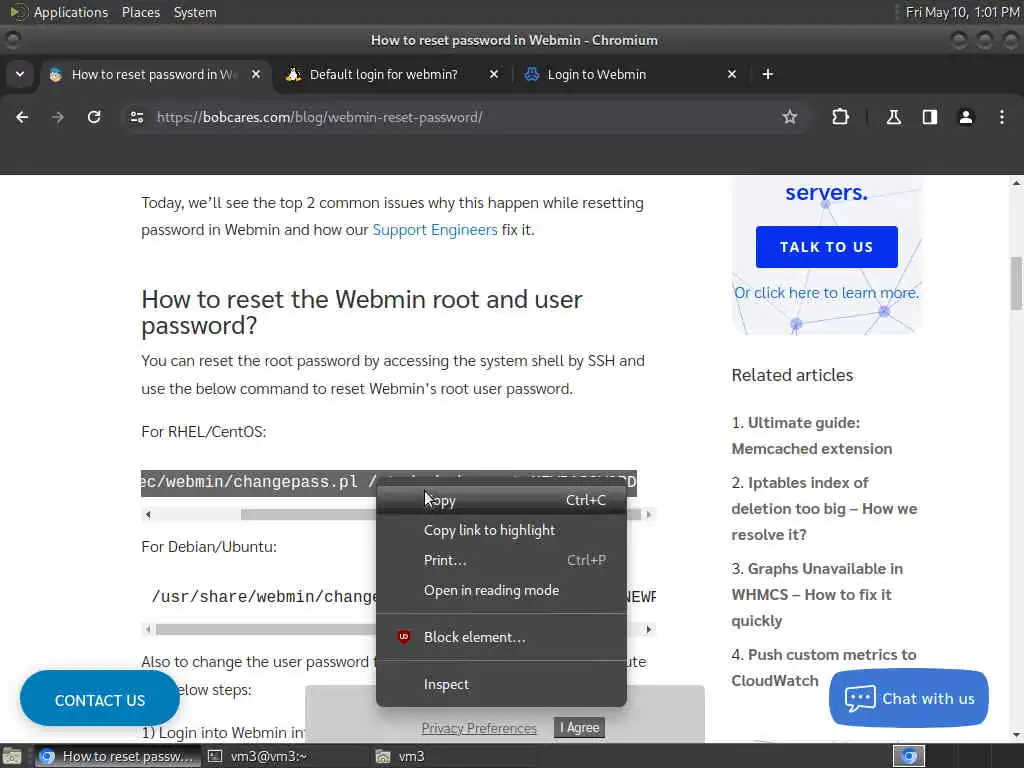Open 'Iptables index of deletion too big' article
Screen dimensions: 1024x768
point(824,509)
